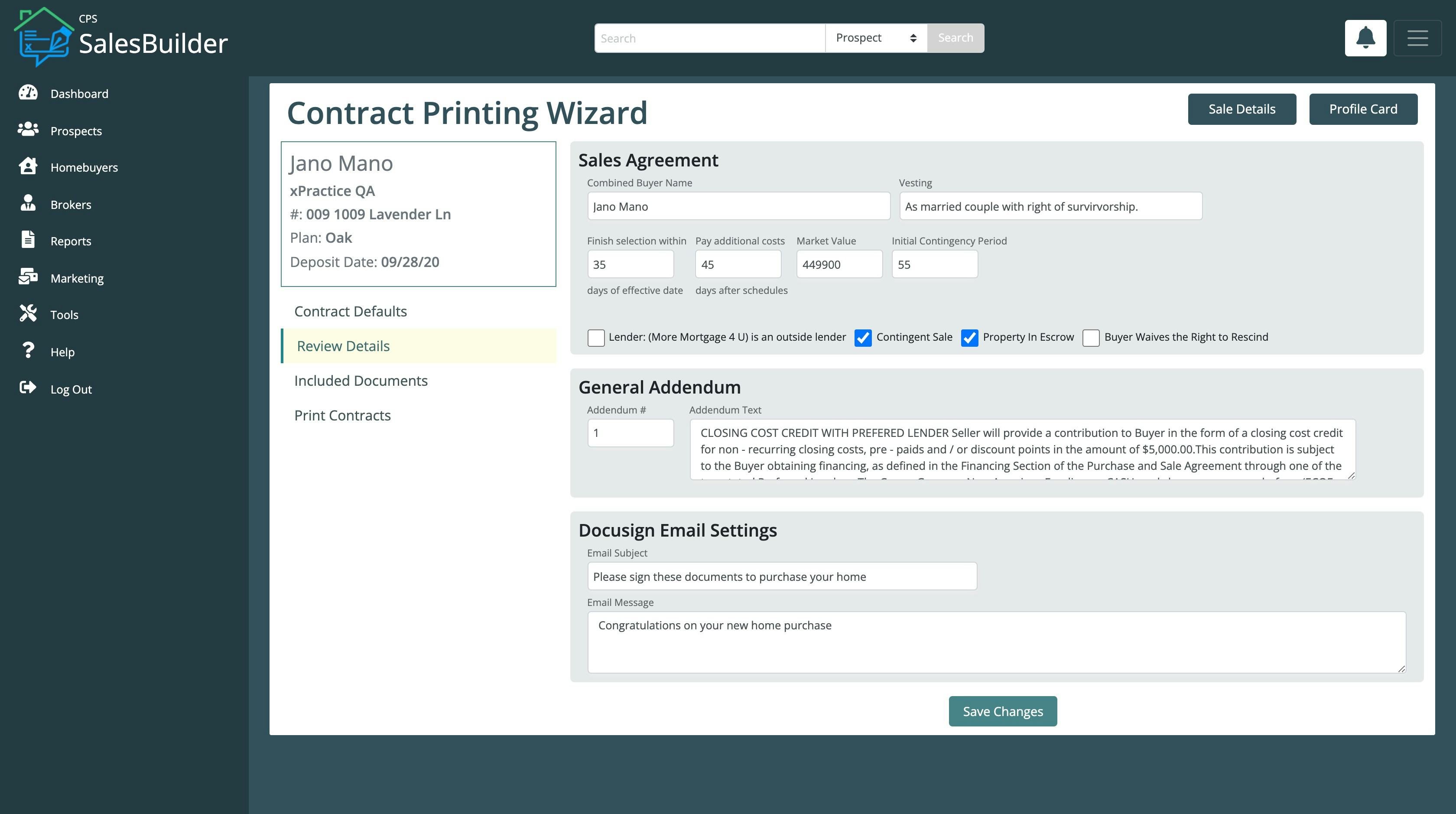1456x814 pixels.
Task: Open the Print Contracts step
Action: click(342, 416)
